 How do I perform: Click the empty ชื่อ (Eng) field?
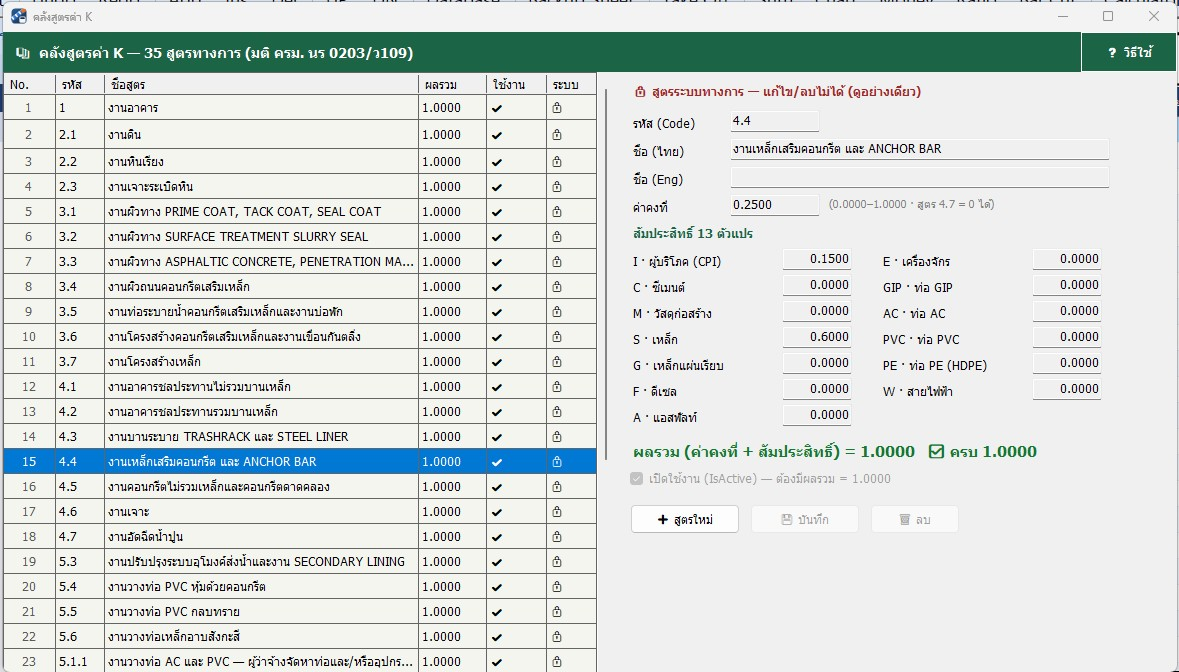(920, 177)
